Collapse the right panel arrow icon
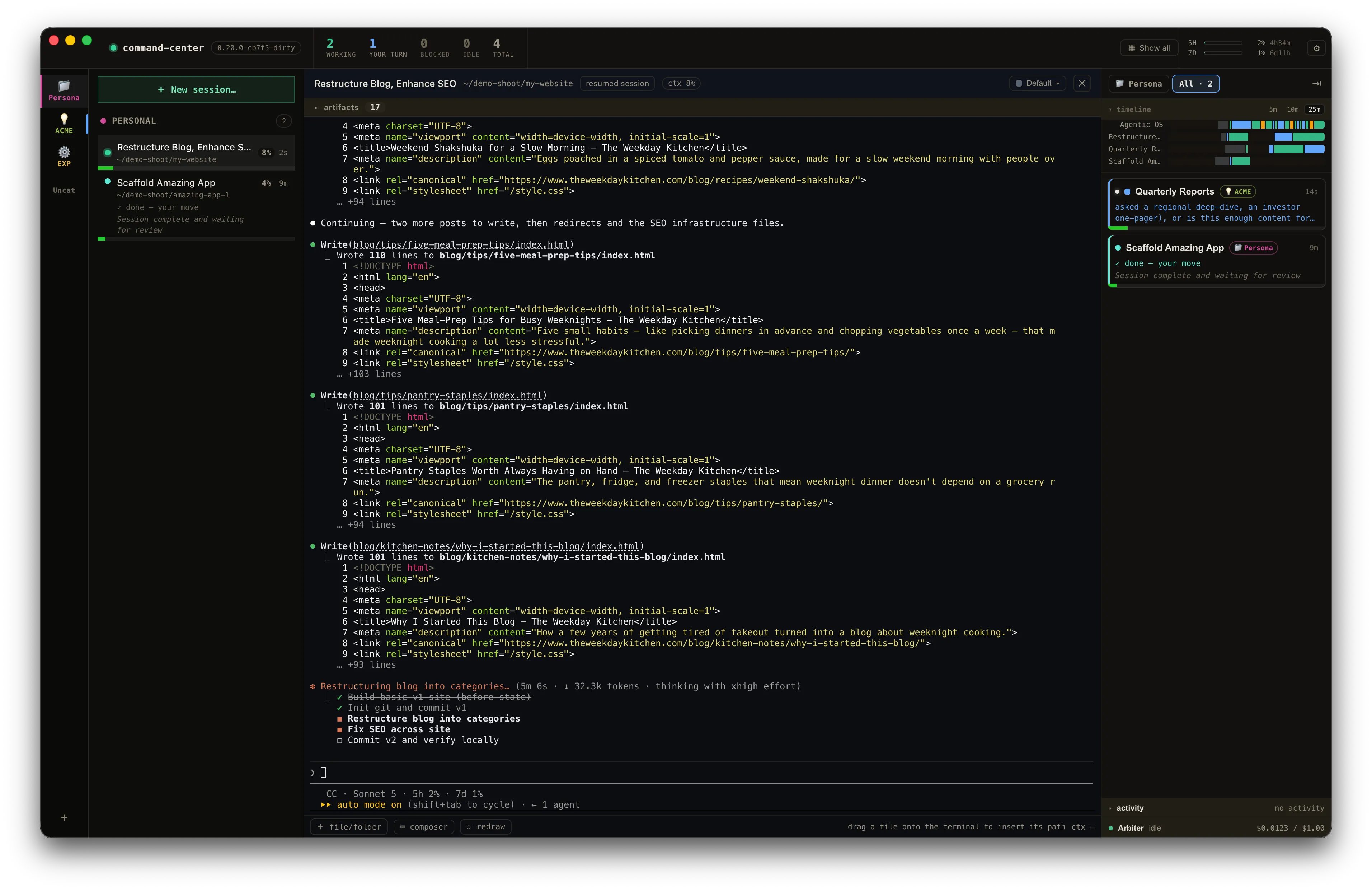 (1317, 84)
